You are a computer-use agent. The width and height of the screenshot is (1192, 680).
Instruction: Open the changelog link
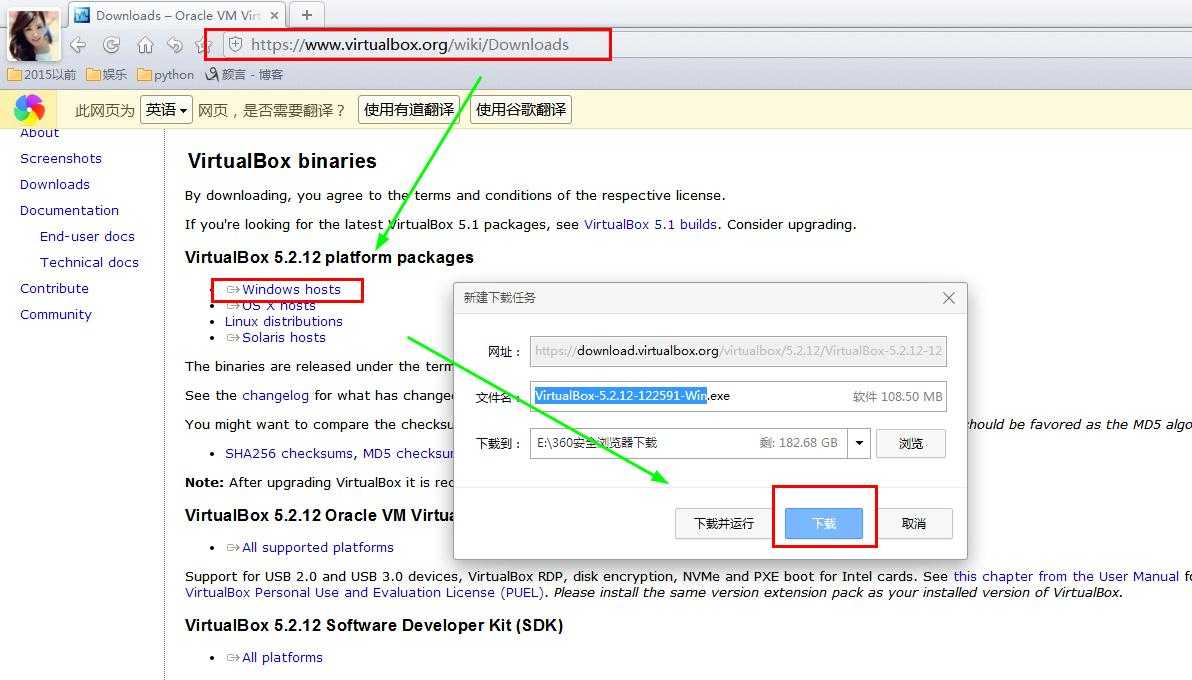point(275,396)
